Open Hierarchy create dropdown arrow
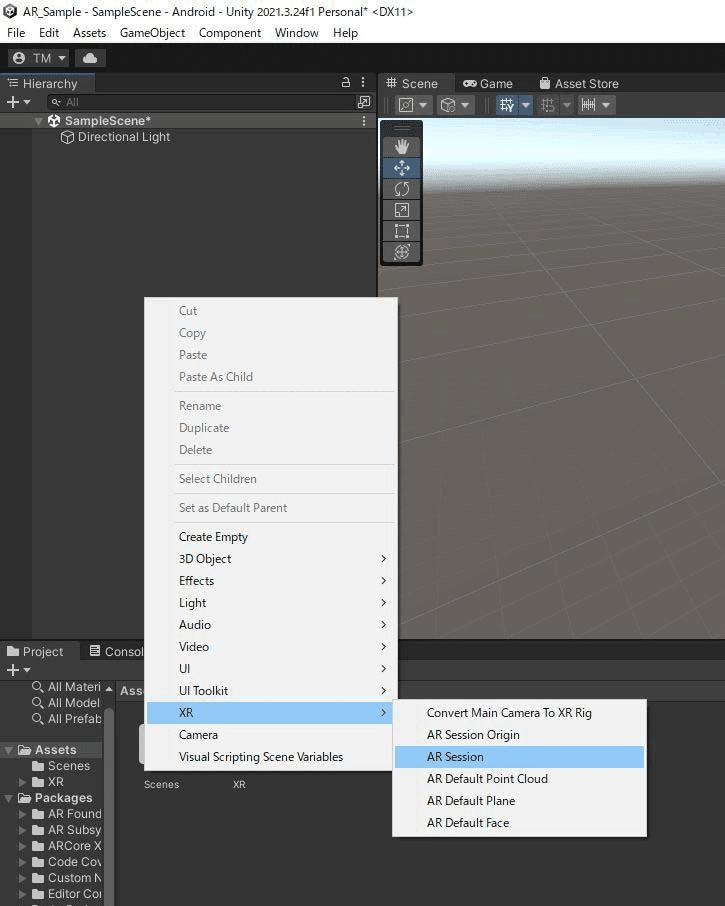Image resolution: width=725 pixels, height=906 pixels. [x=27, y=102]
